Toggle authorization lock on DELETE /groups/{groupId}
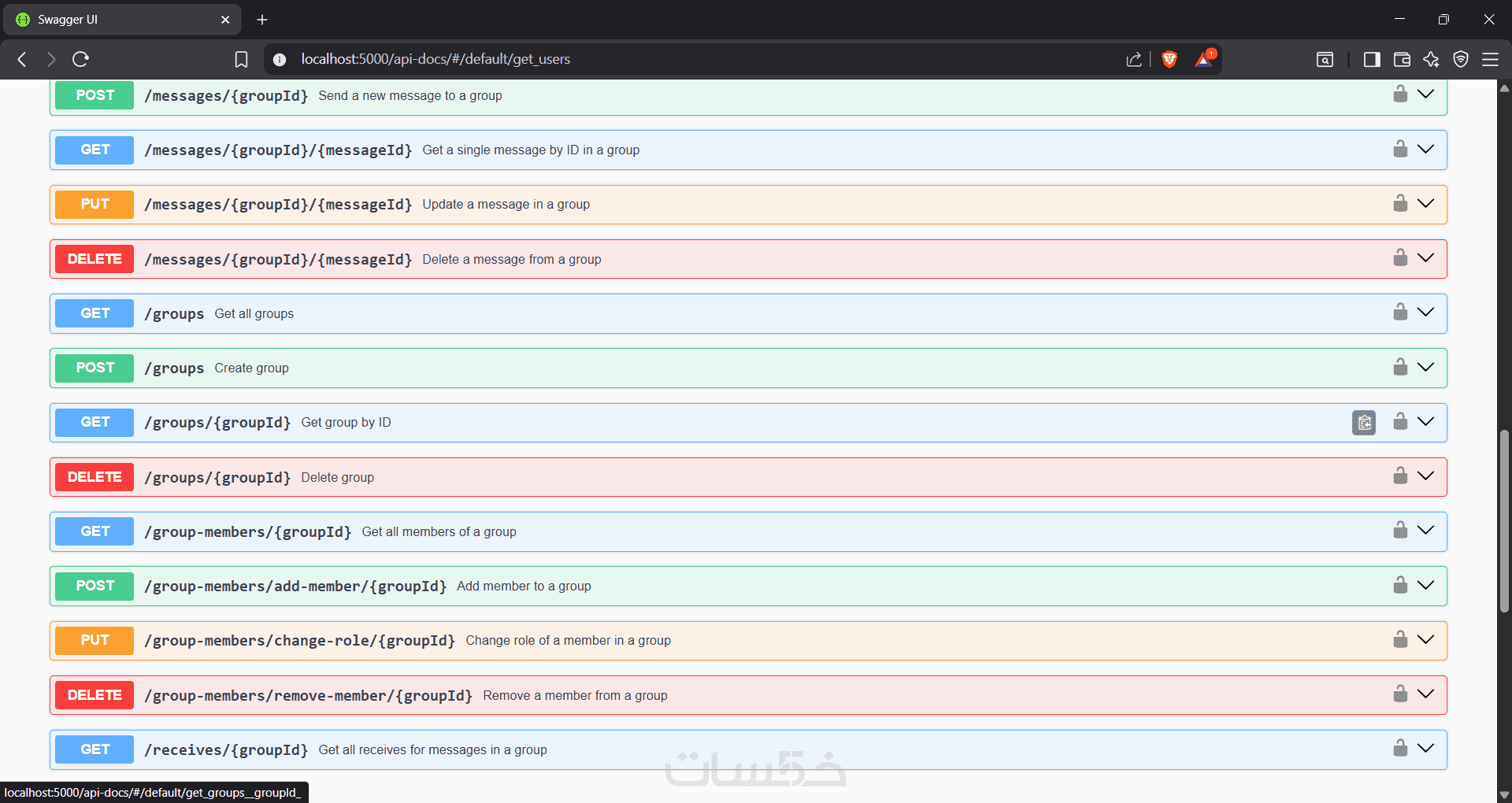Screen dimensions: 1512x803 (x=1400, y=476)
